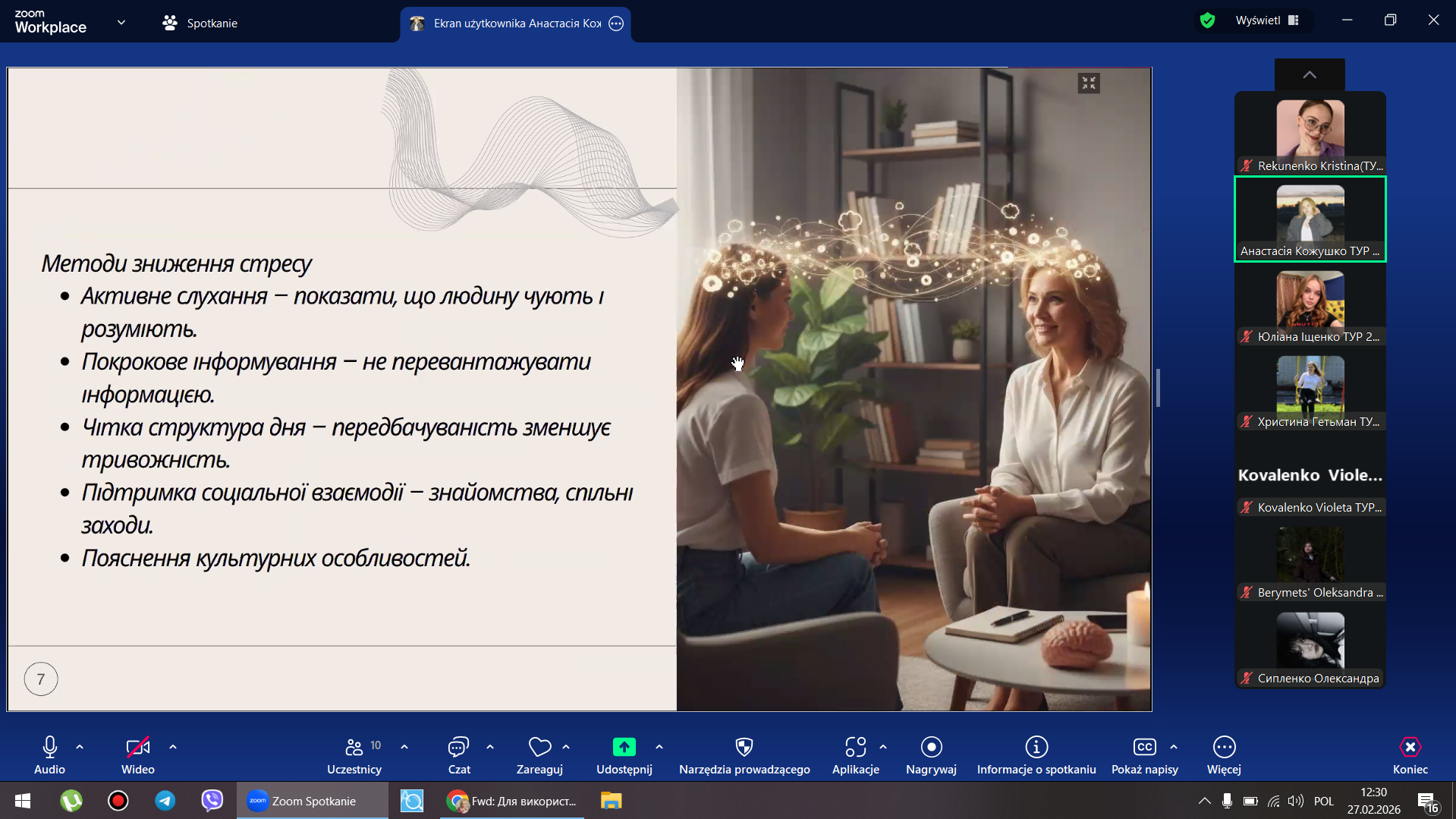Viewport: 1456px width, 819px height.
Task: Select Анастасія Кожушко participant video thumbnail
Action: coord(1310,219)
